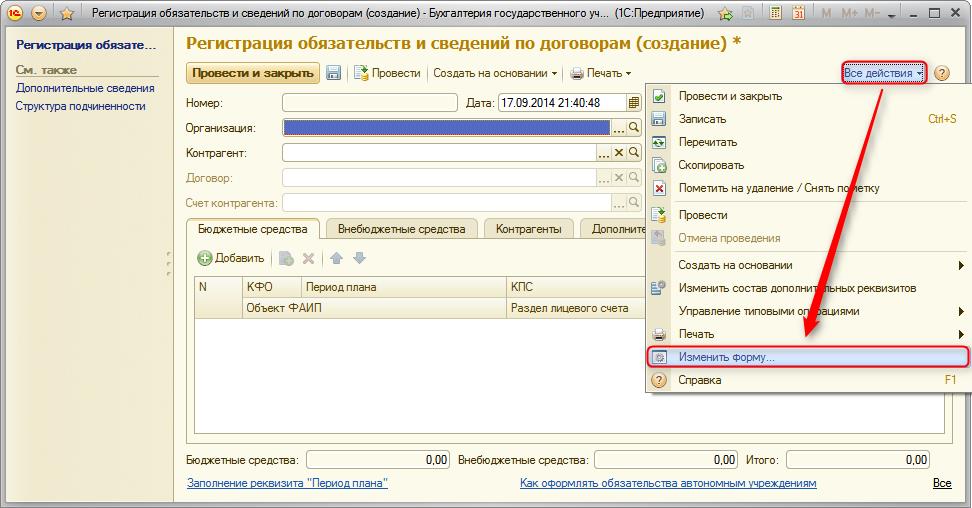Switch to the 'Бюджетные средства' tab
The image size is (972, 508).
(253, 229)
